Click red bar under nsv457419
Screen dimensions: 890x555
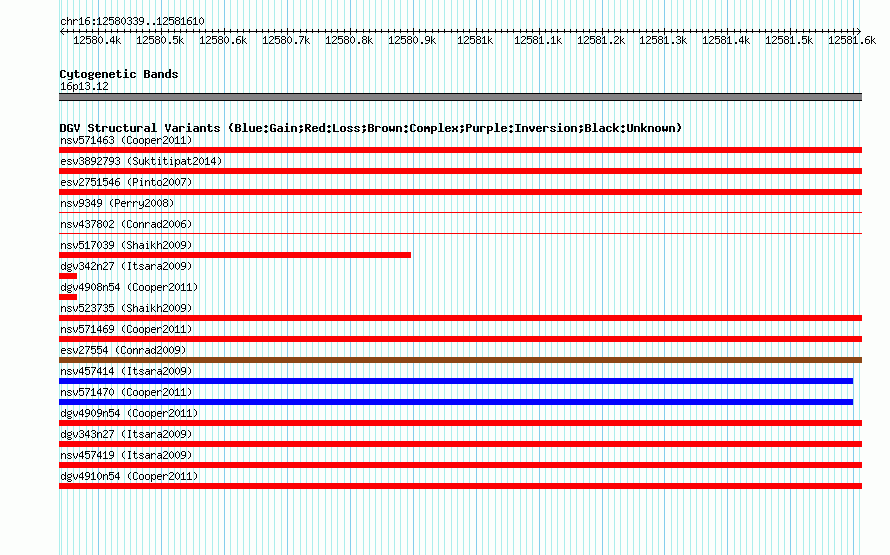click(460, 465)
